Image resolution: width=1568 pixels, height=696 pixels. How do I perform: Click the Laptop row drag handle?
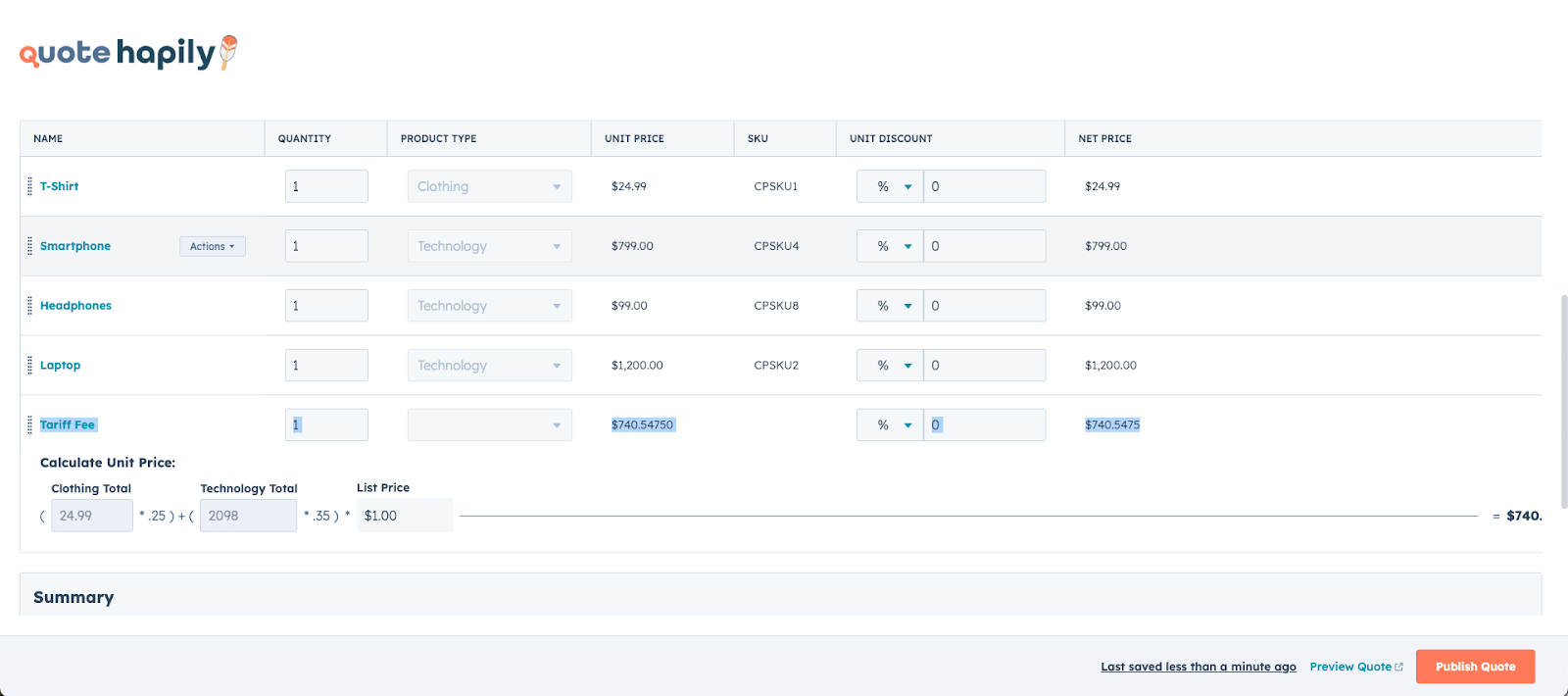coord(29,366)
